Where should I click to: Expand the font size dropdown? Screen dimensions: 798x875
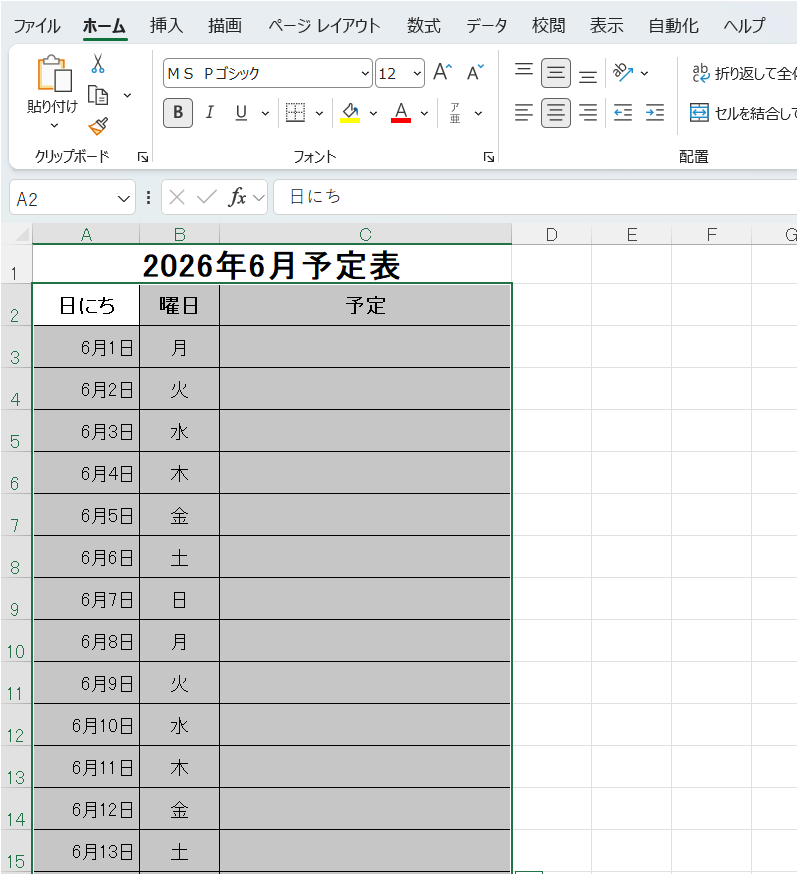(x=416, y=73)
